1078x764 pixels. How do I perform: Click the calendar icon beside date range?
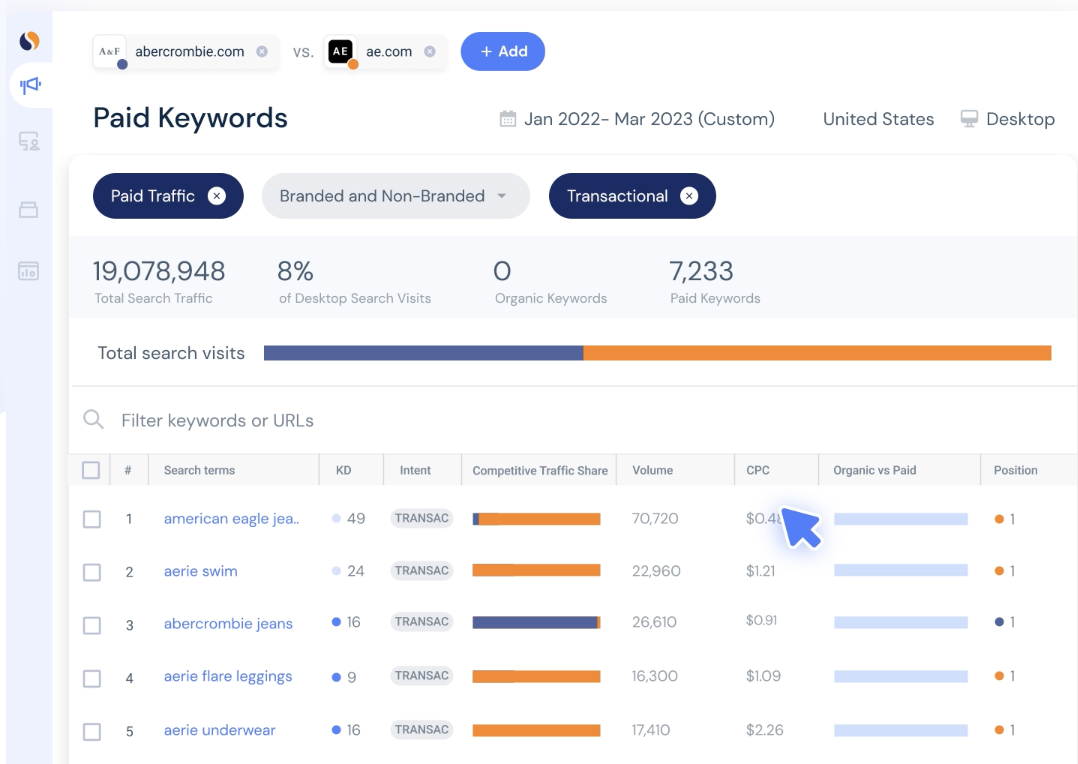[x=508, y=119]
